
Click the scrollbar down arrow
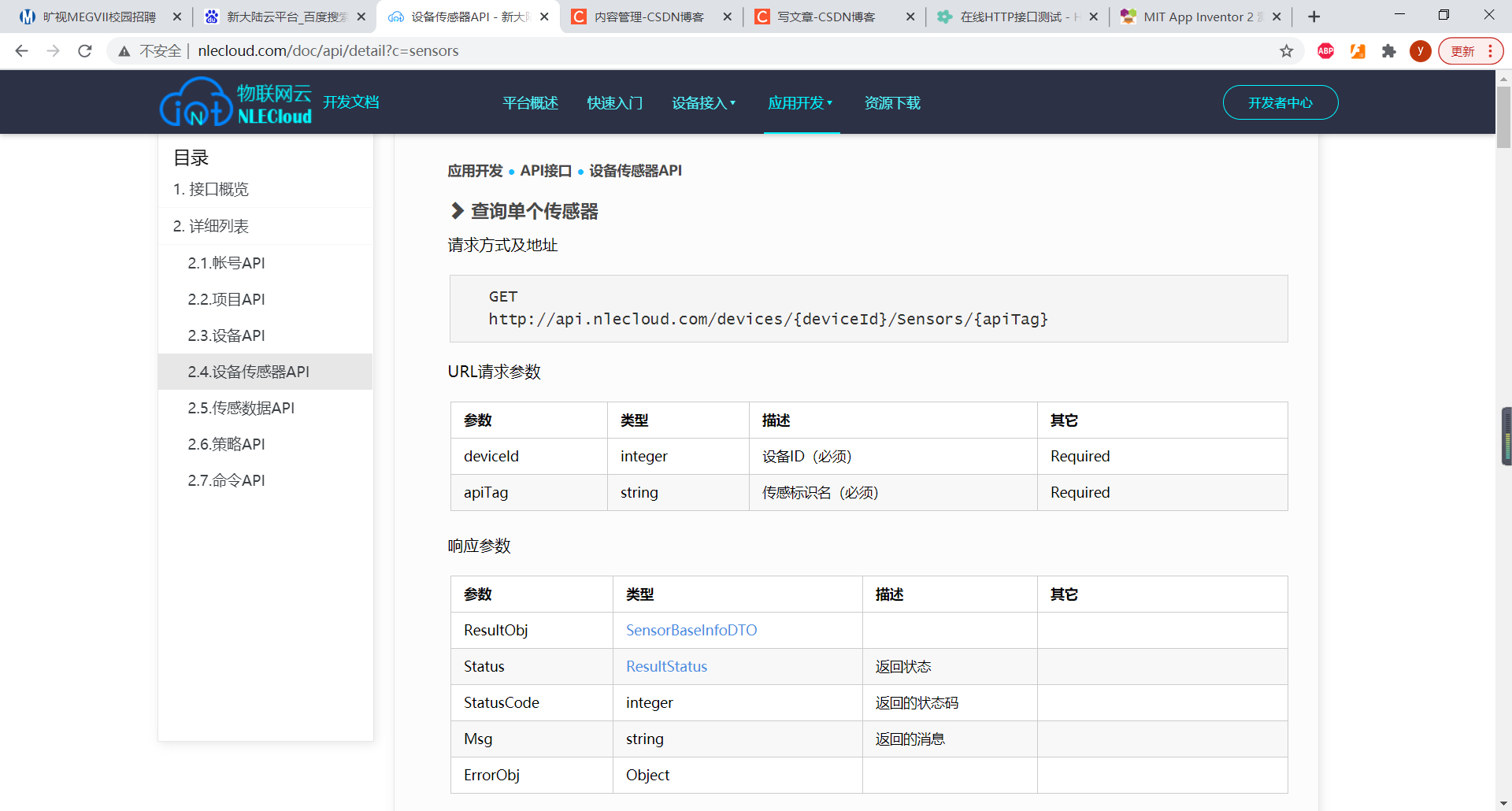point(1503,803)
